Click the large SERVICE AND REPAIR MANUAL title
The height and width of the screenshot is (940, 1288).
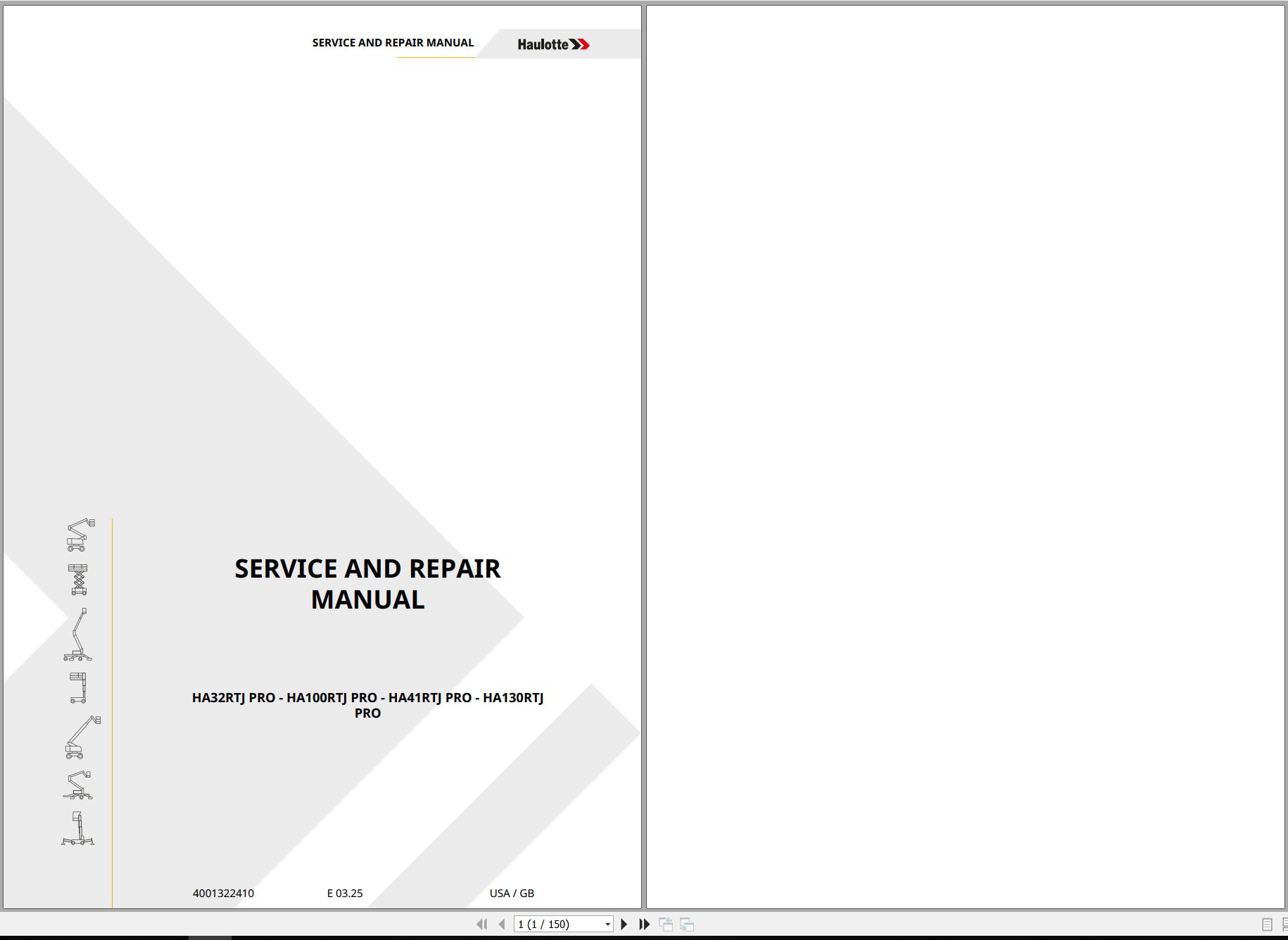[367, 584]
